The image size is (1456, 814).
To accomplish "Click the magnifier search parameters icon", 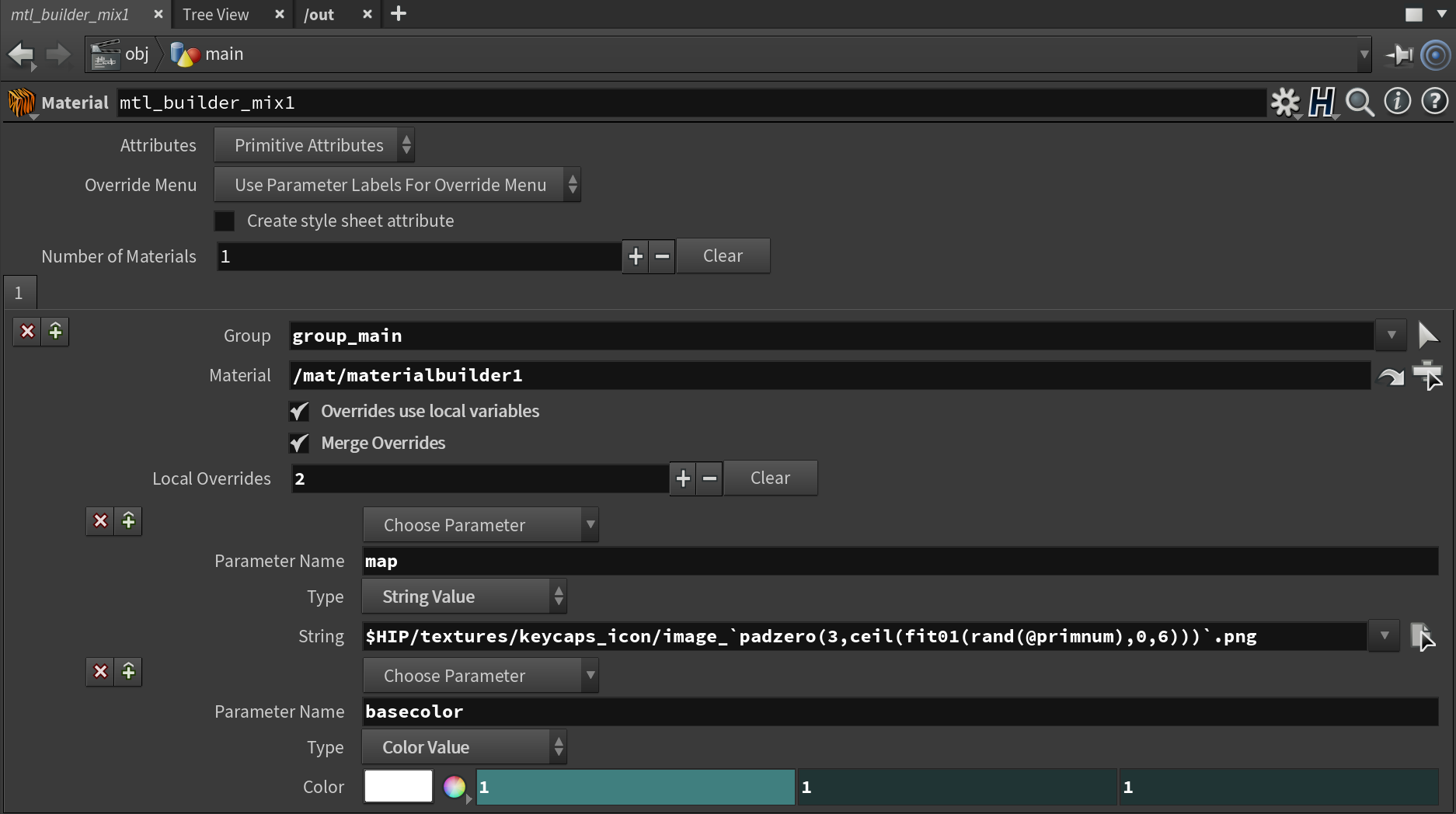I will pyautogui.click(x=1360, y=102).
